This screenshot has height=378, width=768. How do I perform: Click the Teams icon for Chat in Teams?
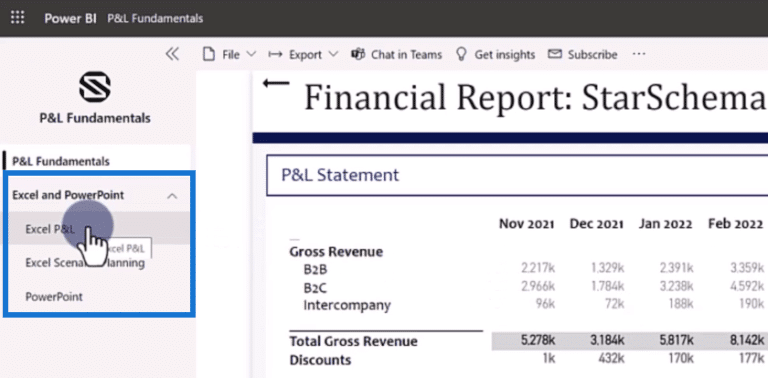[x=358, y=54]
